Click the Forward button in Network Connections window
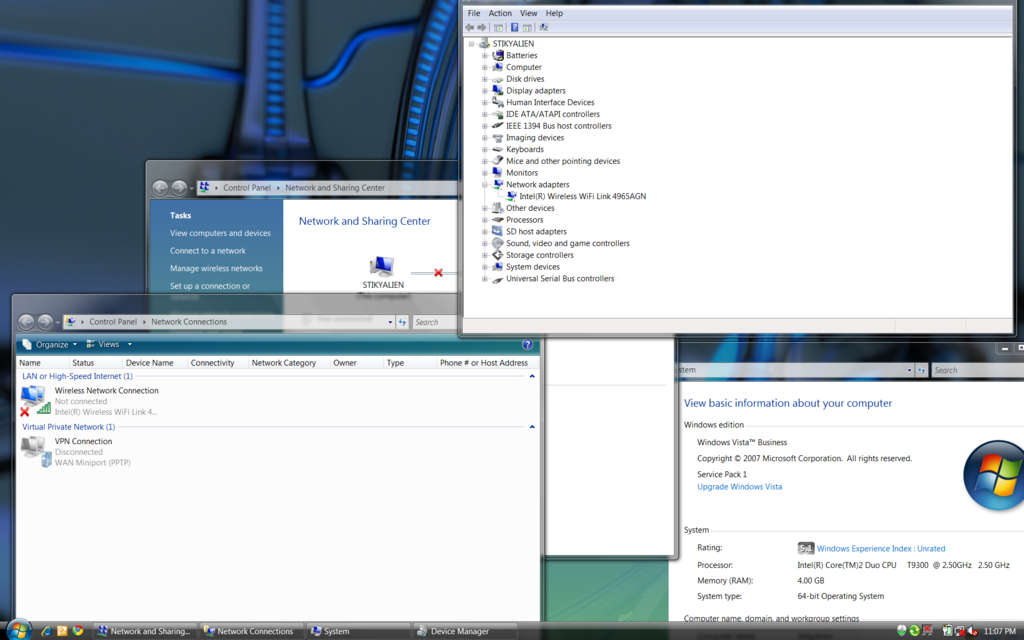Image resolution: width=1024 pixels, height=640 pixels. (x=45, y=322)
